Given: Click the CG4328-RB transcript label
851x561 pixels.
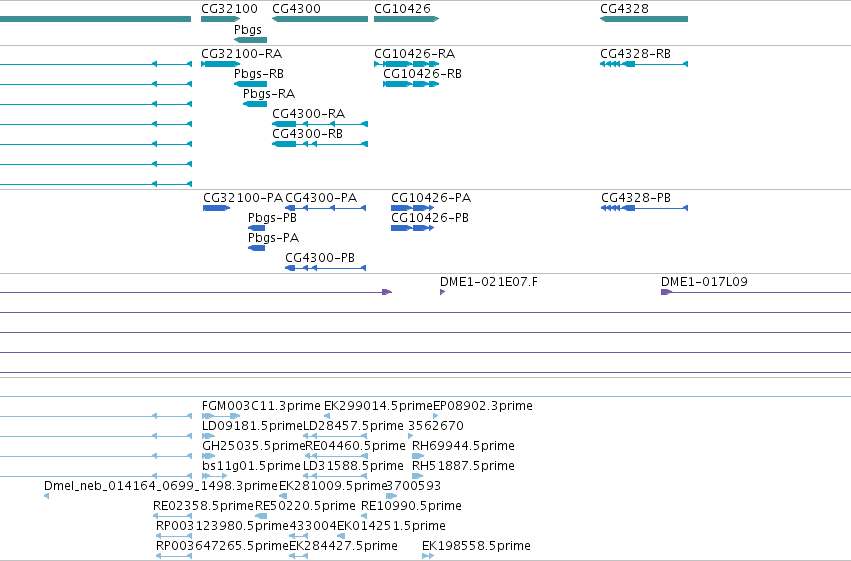Looking at the screenshot, I should 636,54.
